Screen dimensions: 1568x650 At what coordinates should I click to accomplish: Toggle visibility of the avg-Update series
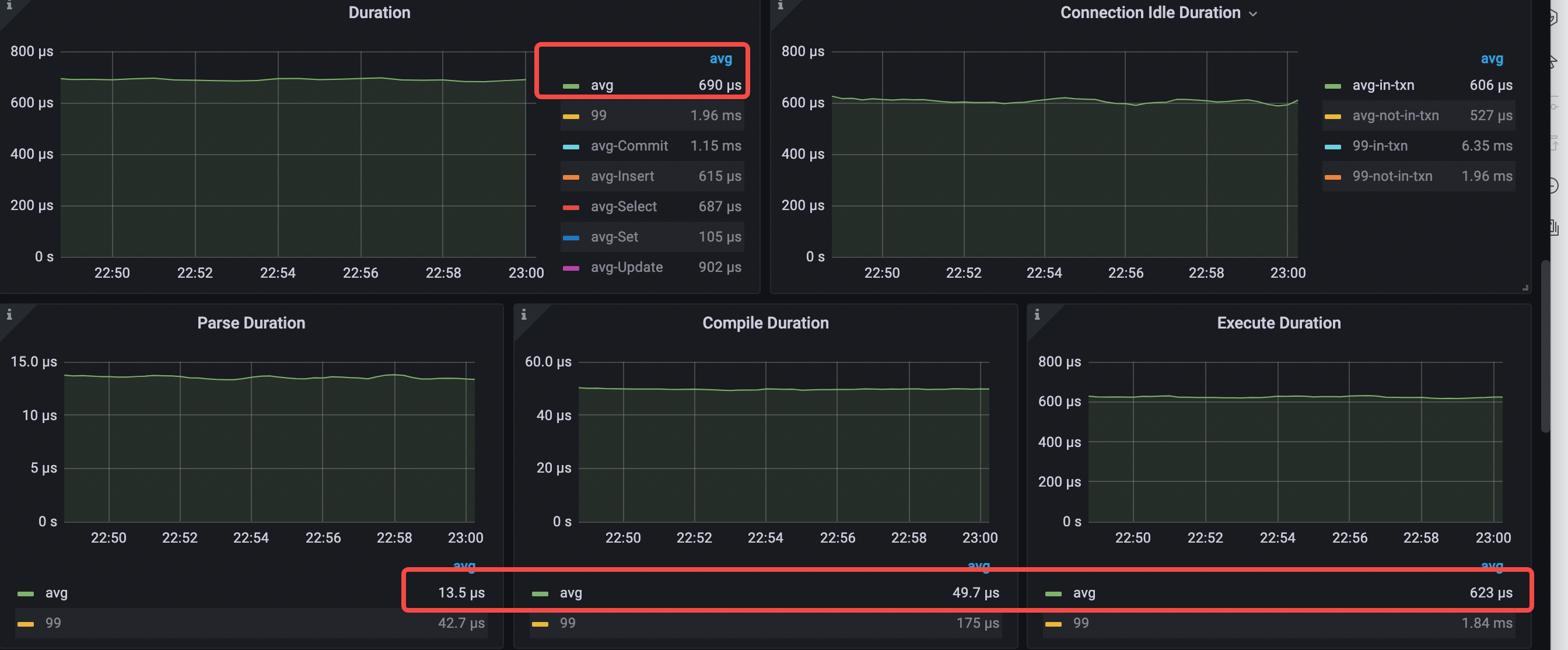point(626,267)
